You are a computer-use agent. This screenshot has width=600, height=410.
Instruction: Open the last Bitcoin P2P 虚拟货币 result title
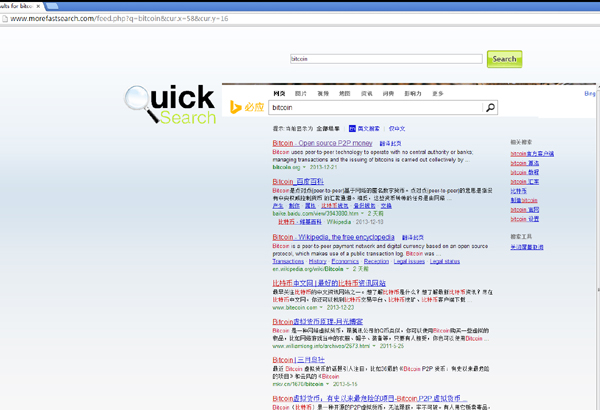tap(370, 399)
